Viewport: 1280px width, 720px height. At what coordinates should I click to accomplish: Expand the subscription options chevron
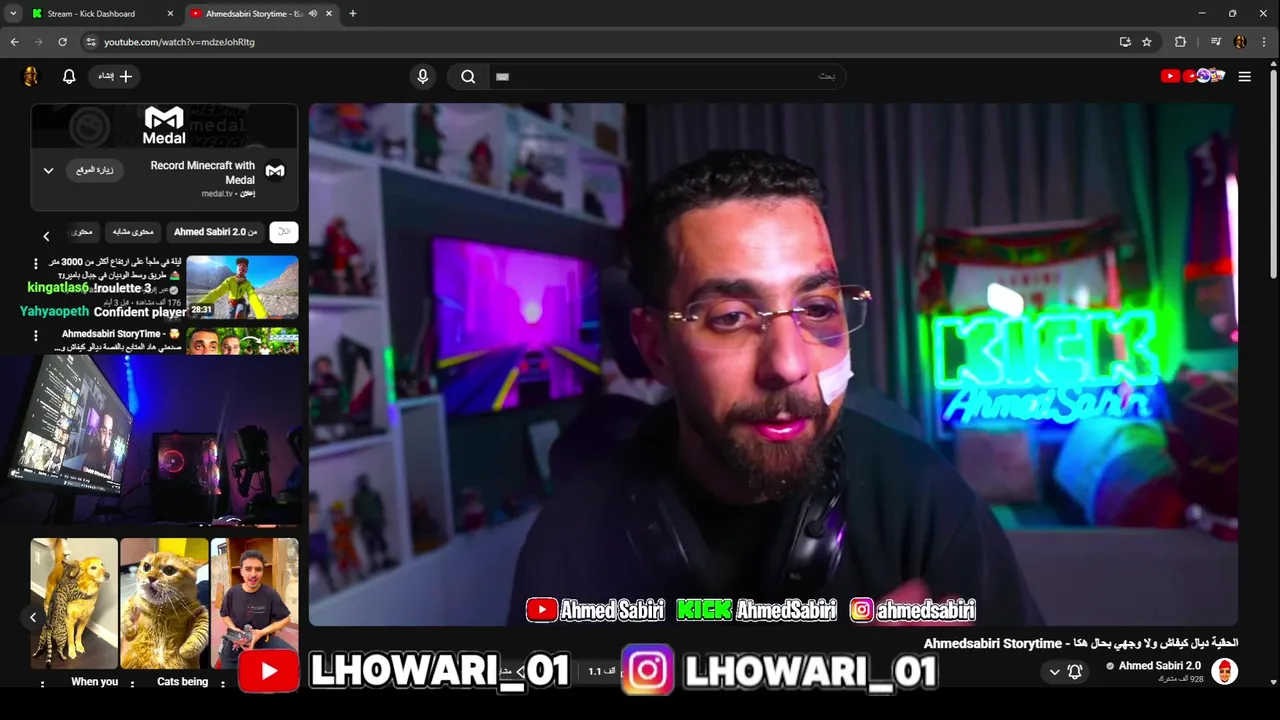1054,672
